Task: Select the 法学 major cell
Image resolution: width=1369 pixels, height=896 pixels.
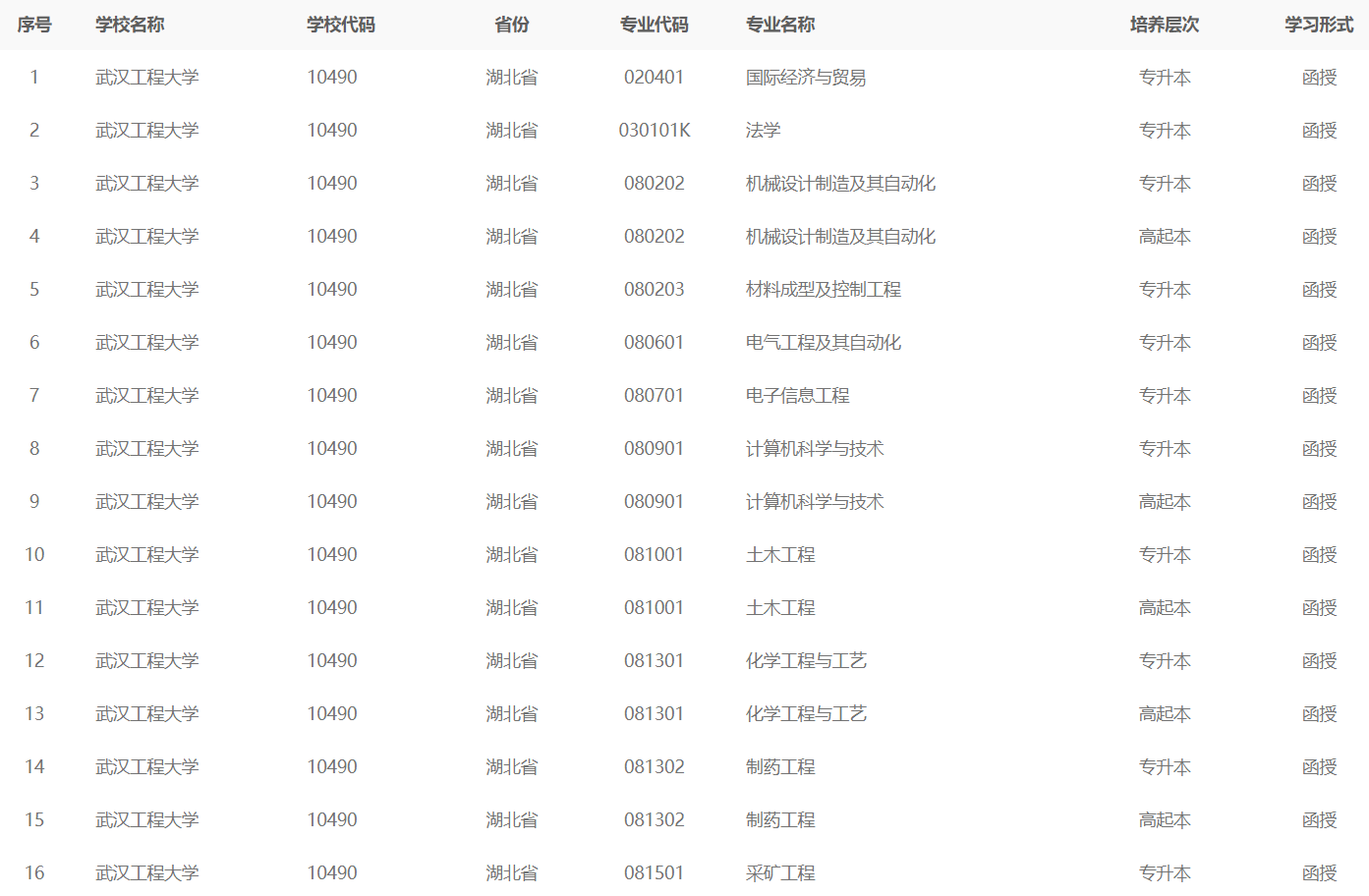Action: point(764,131)
